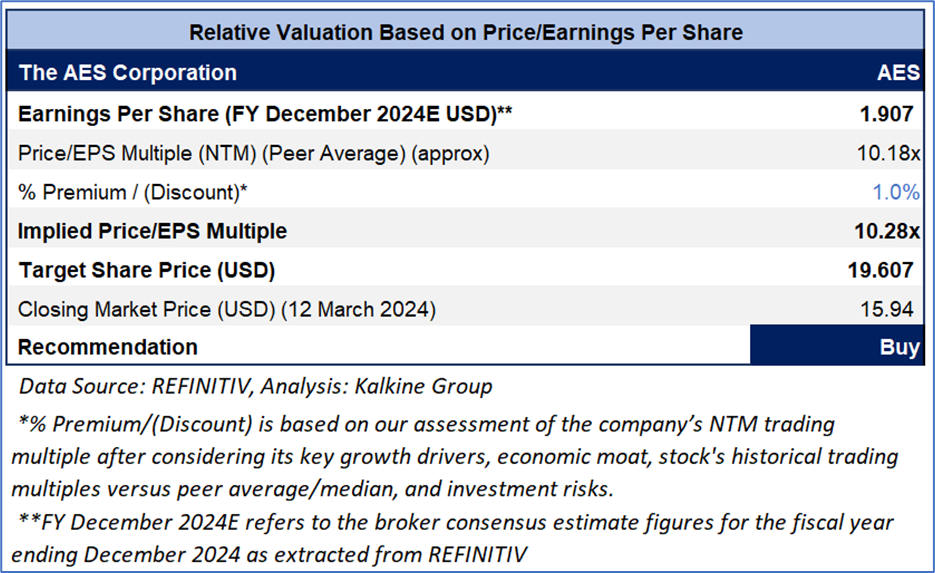Screen dimensions: 935x573
Task: Select the Closing Market Price row label
Action: (227, 309)
